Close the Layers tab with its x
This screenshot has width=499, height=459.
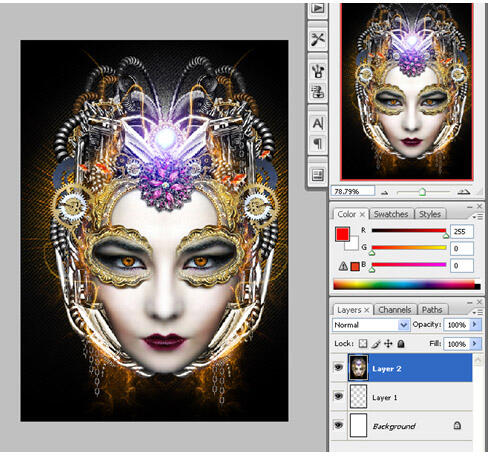(x=367, y=310)
